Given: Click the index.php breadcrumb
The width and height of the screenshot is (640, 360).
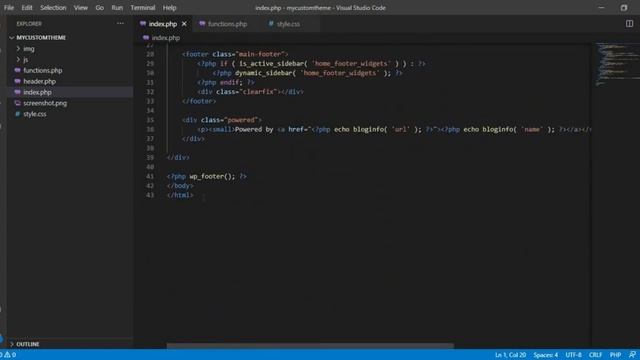Looking at the screenshot, I should pyautogui.click(x=165, y=38).
